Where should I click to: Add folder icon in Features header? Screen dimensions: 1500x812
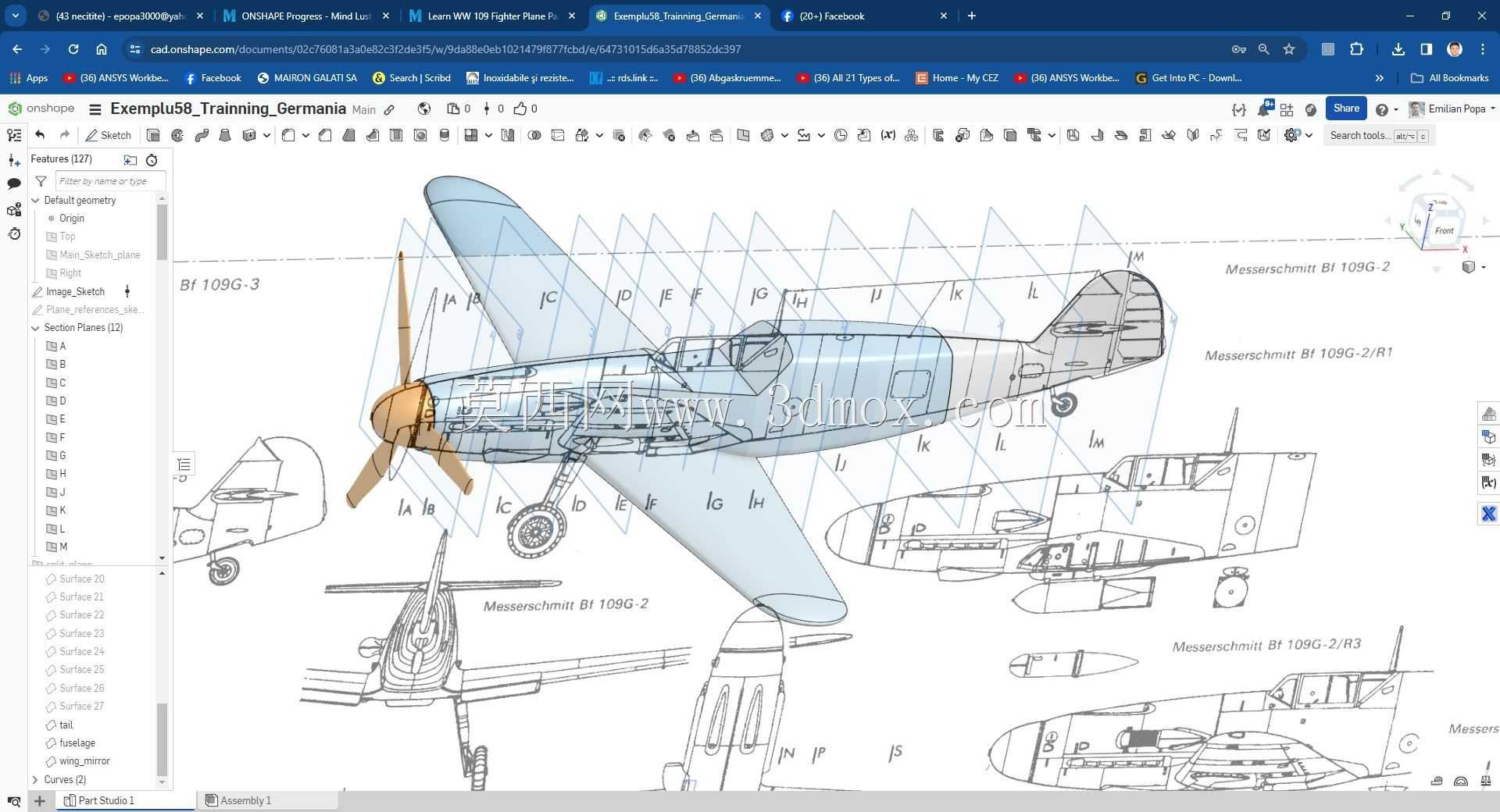[130, 159]
